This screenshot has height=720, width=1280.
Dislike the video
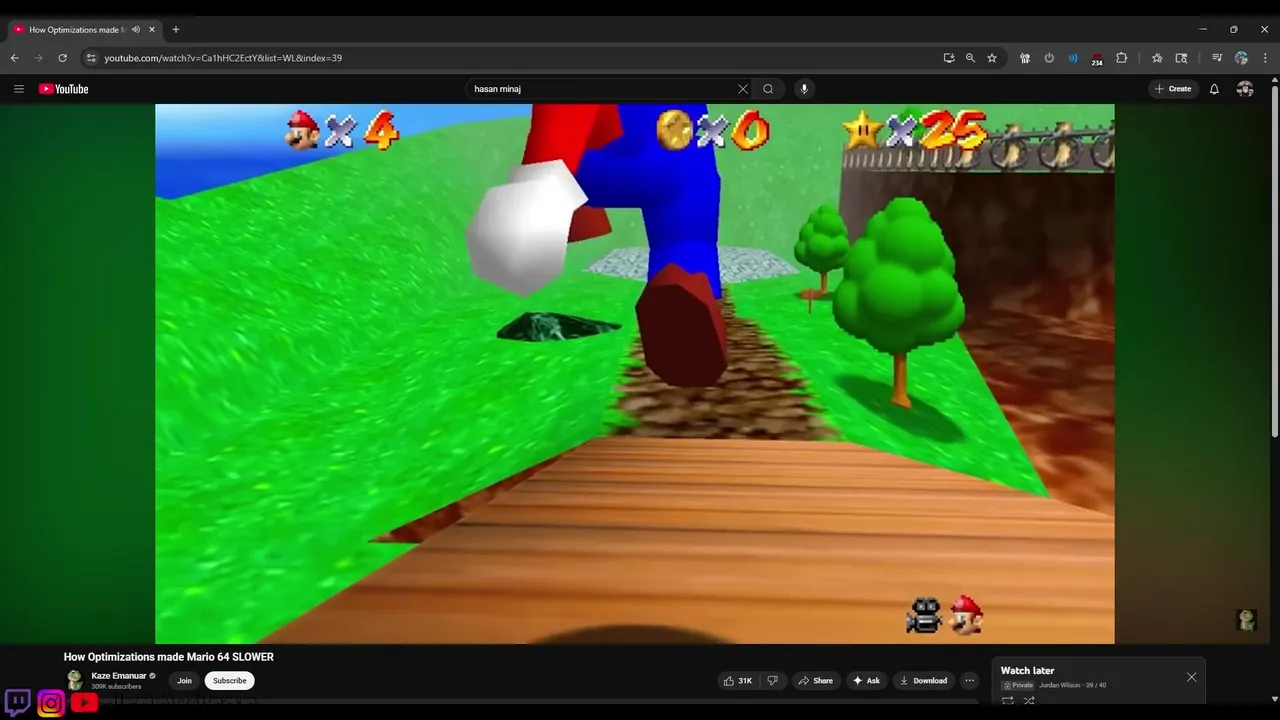pos(772,681)
